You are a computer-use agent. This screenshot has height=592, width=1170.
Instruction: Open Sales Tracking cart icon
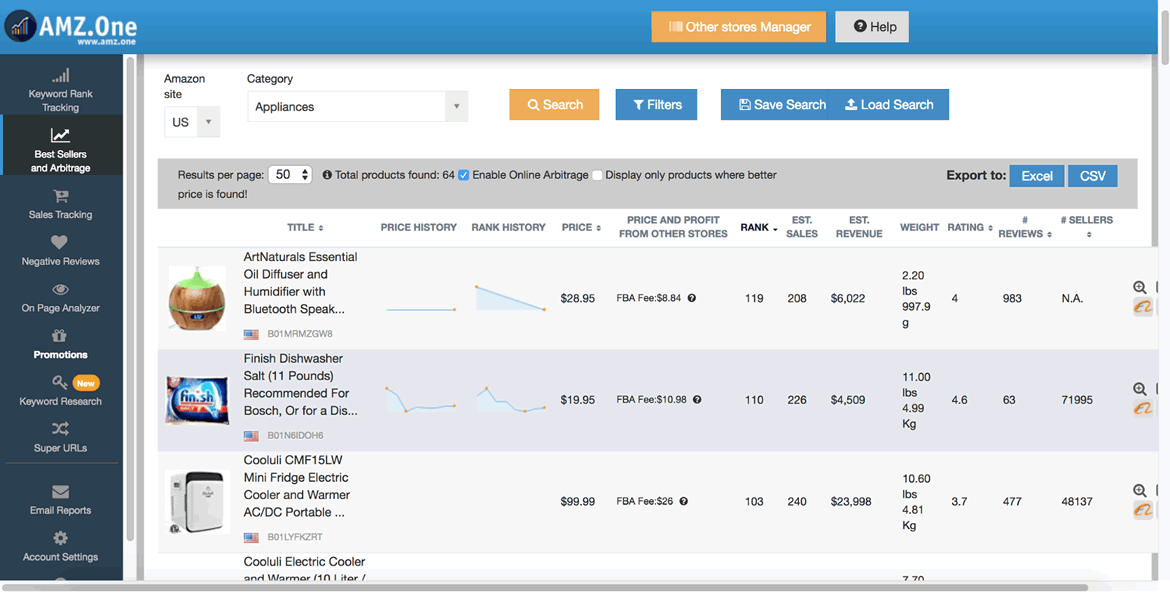pyautogui.click(x=60, y=196)
